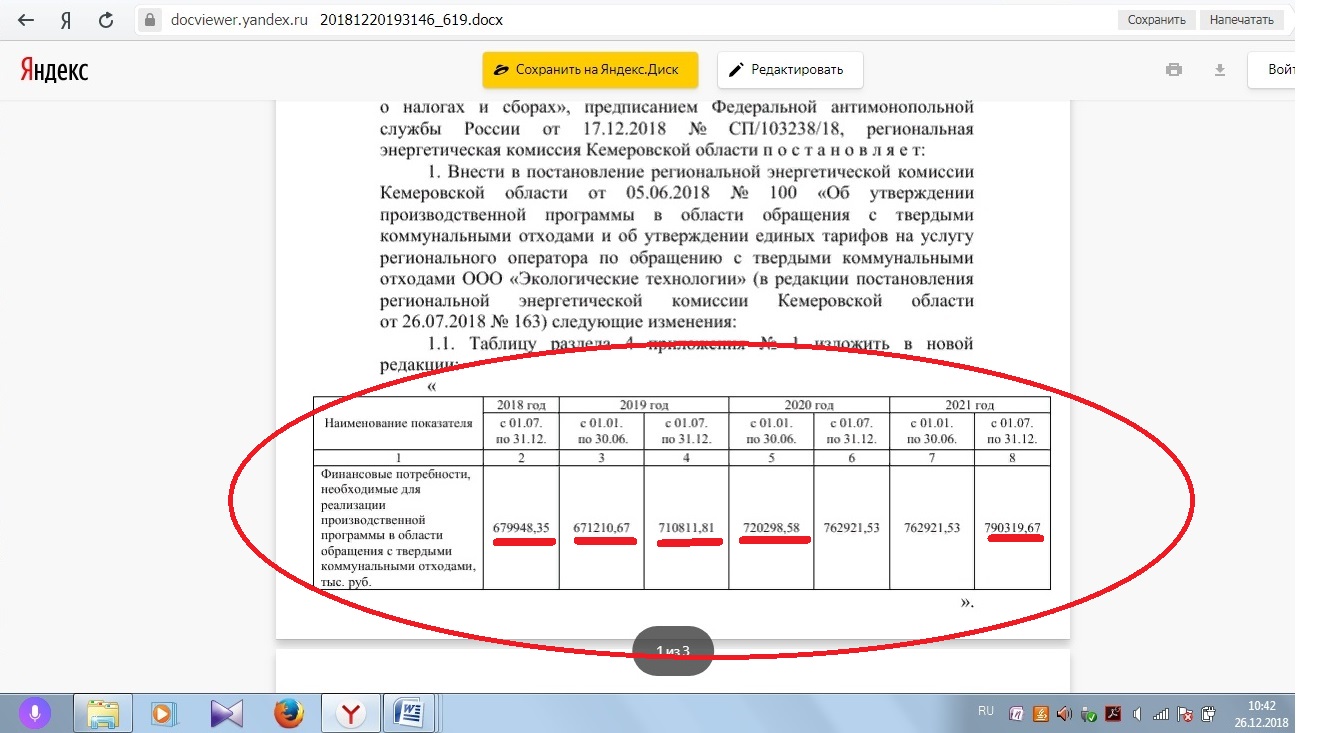Click the padlock security icon
Viewport: 1328px width, 733px height.
(x=151, y=20)
